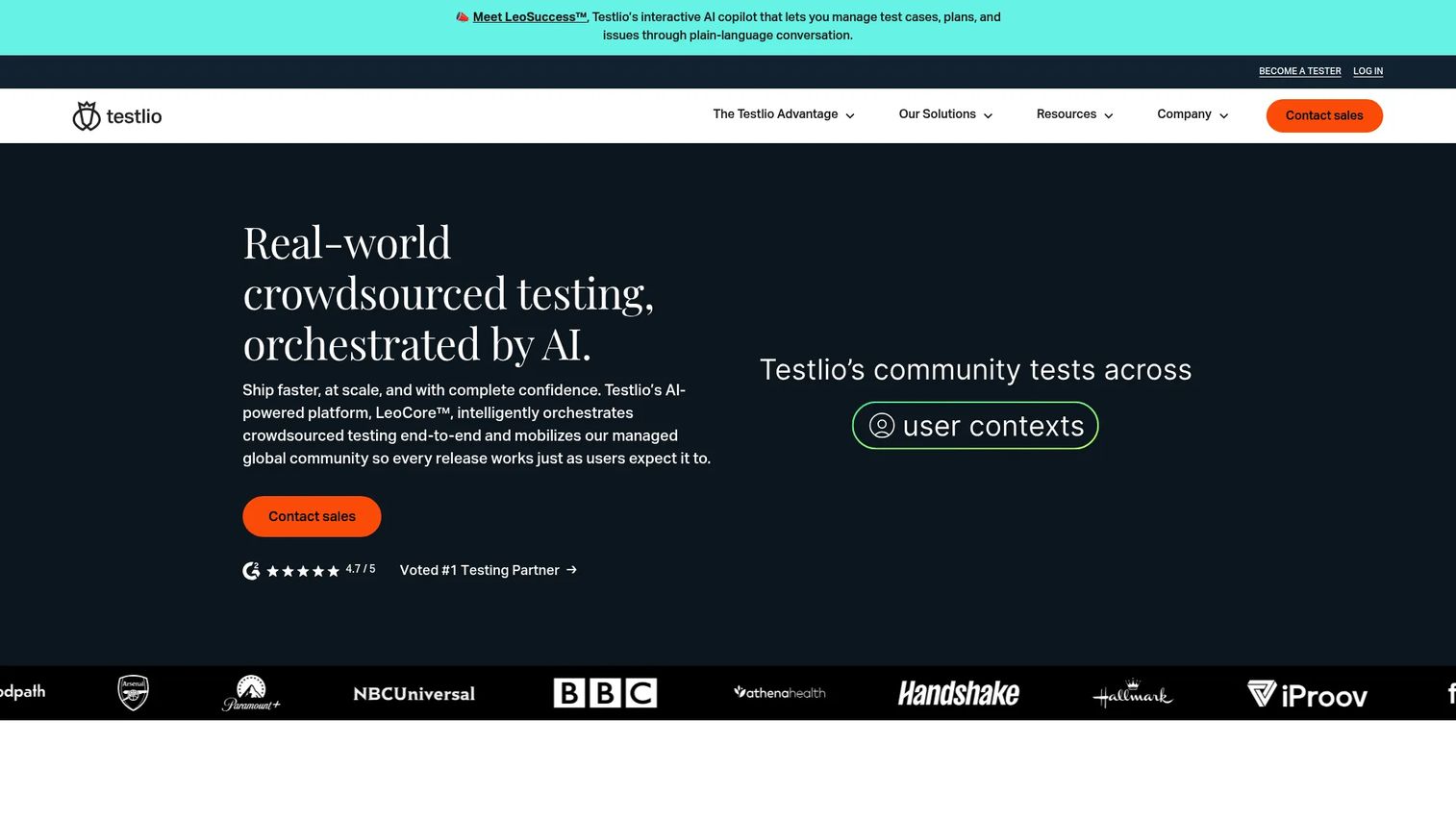Click the arrow after Voted #1 Testing Partner
Screen dimensions: 1456x818
(571, 570)
